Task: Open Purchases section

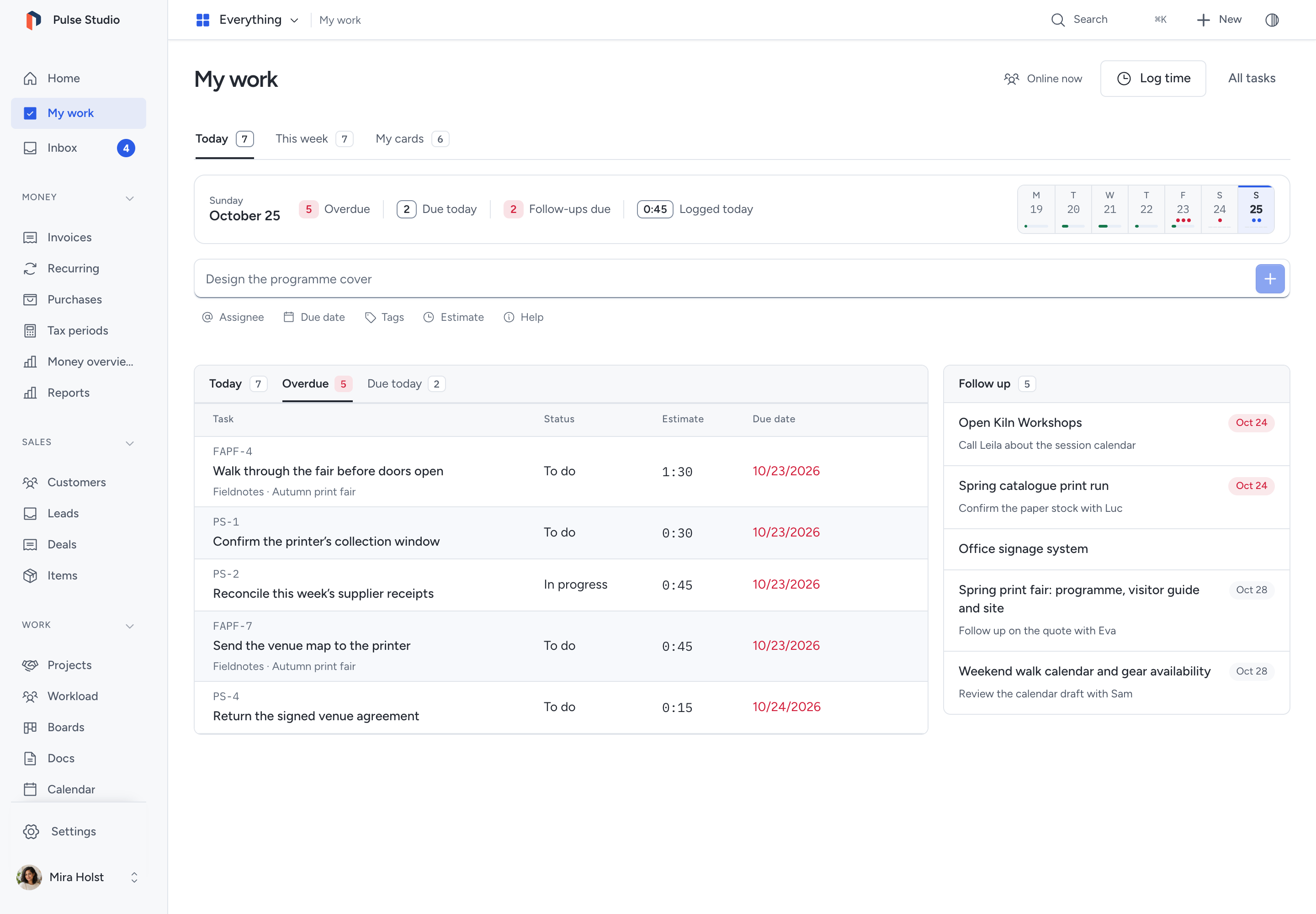Action: (x=79, y=299)
